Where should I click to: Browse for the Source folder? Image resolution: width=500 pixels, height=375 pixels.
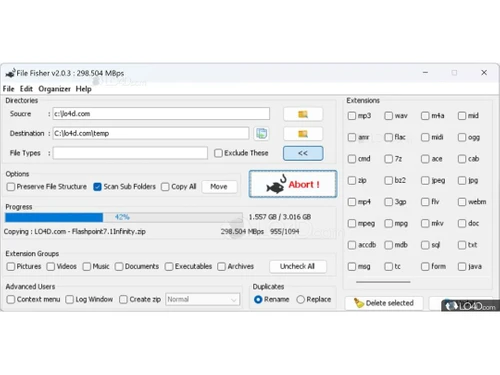click(303, 114)
